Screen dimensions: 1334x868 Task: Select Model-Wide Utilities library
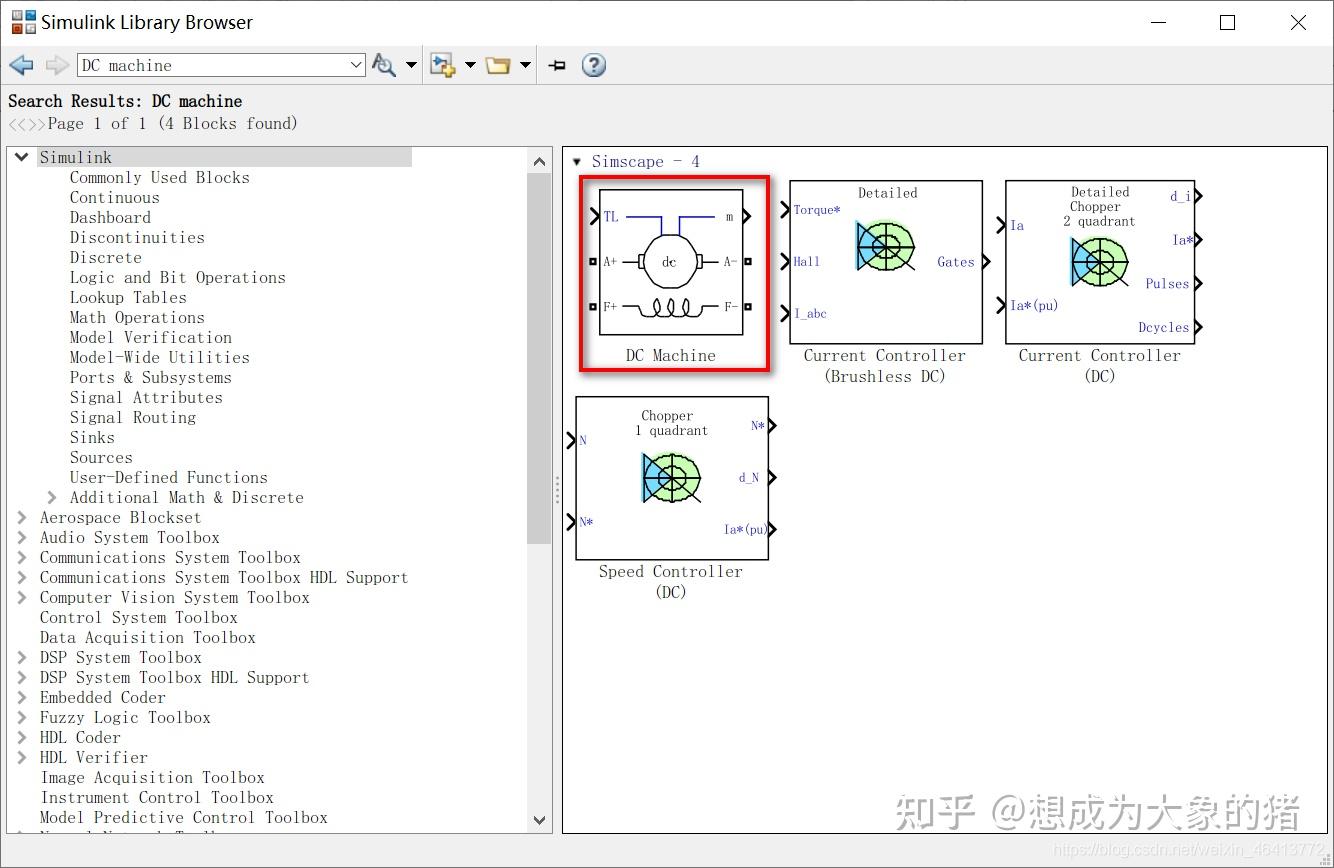(x=159, y=357)
